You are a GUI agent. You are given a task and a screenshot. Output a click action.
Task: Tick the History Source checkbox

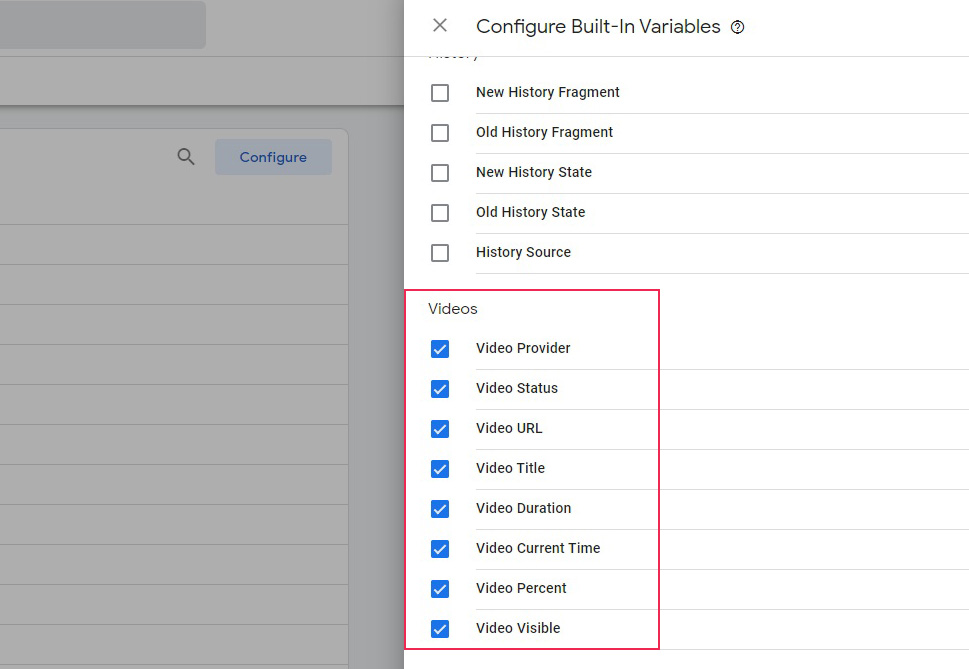pos(440,253)
